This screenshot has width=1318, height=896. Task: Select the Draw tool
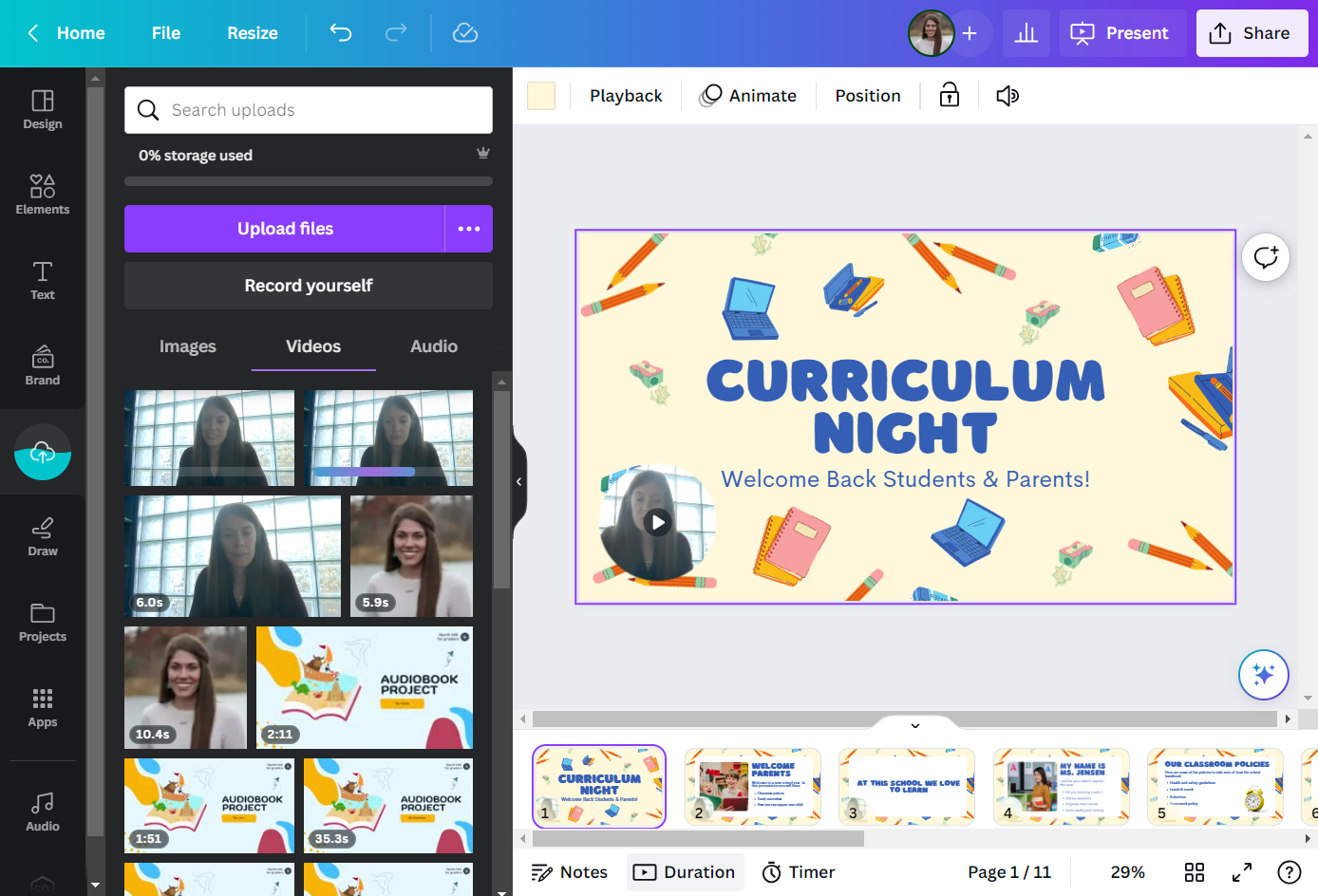[43, 537]
